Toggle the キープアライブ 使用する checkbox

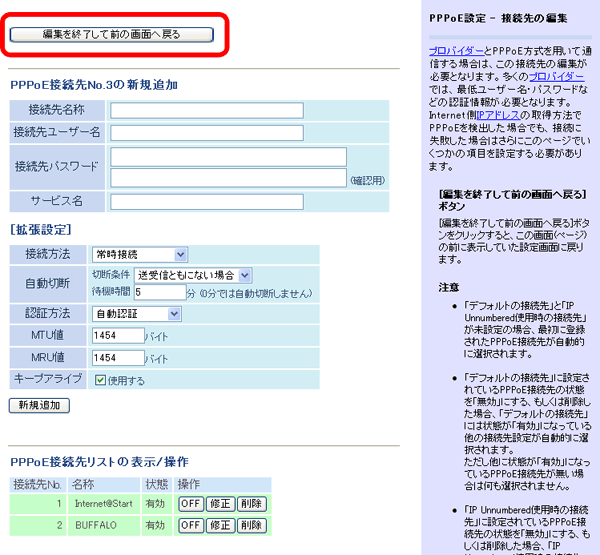(x=100, y=380)
